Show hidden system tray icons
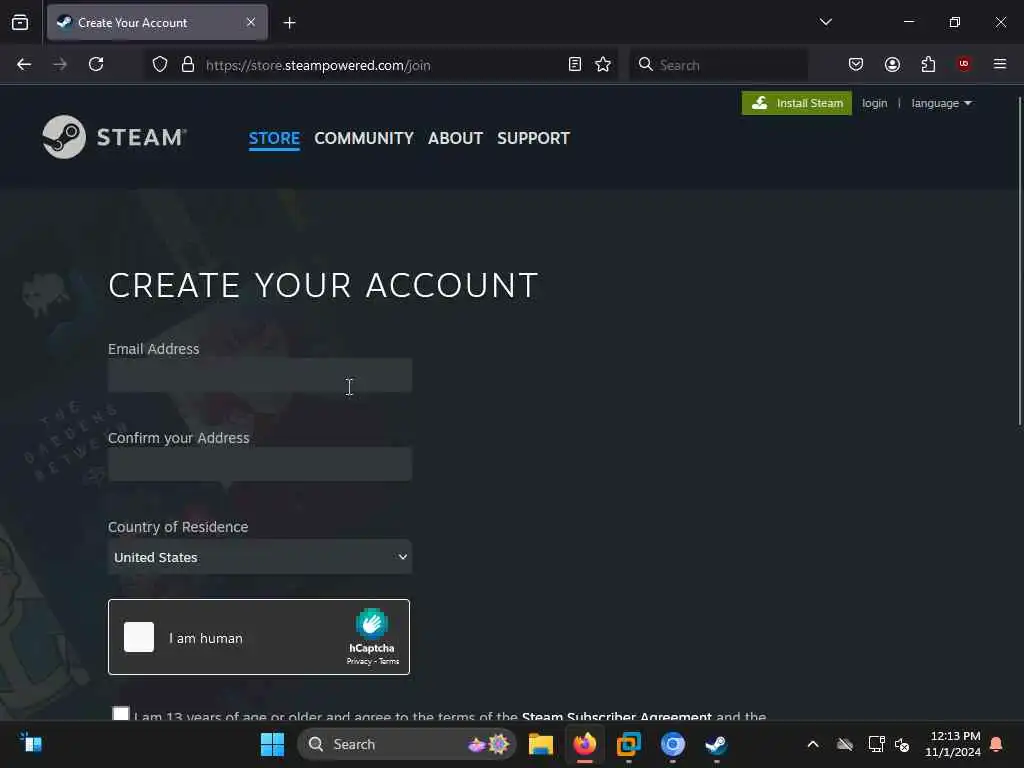The image size is (1024, 768). point(813,744)
